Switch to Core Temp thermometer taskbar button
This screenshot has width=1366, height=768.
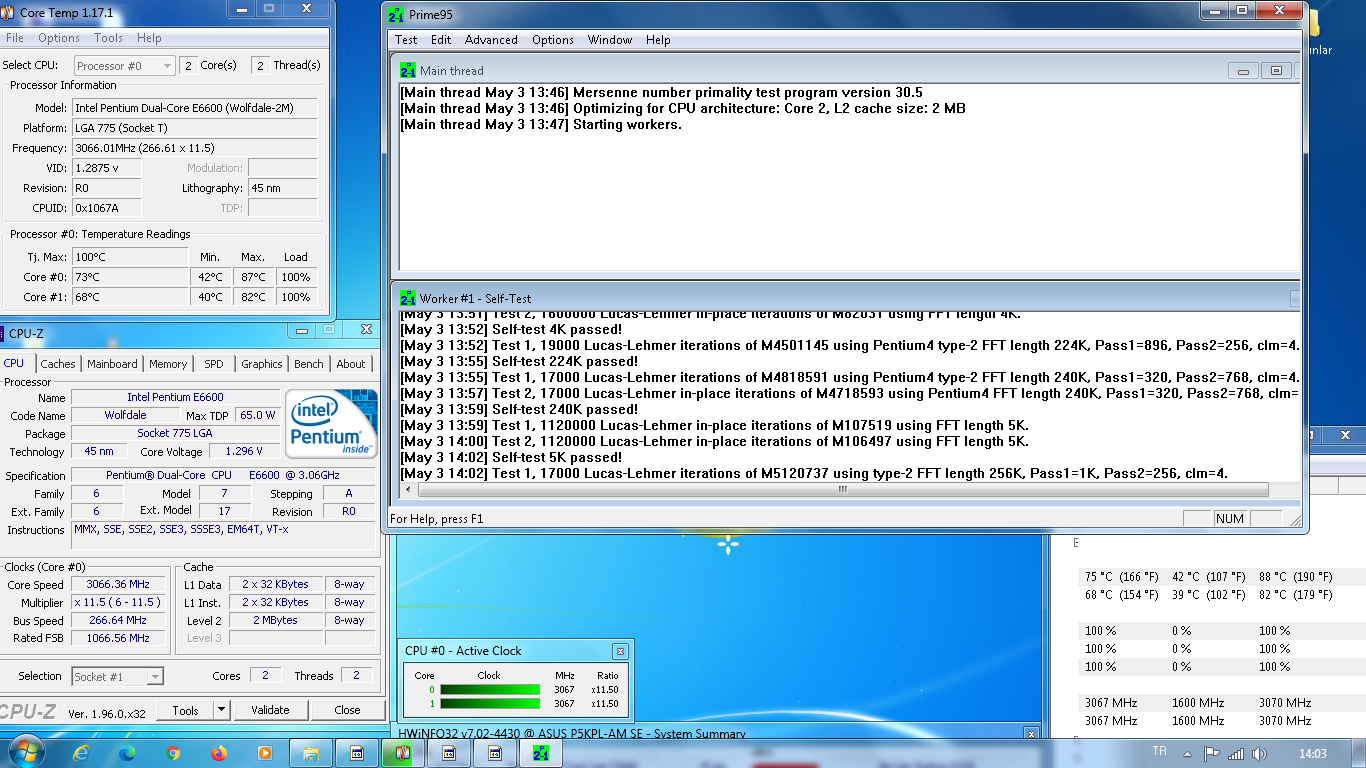403,753
